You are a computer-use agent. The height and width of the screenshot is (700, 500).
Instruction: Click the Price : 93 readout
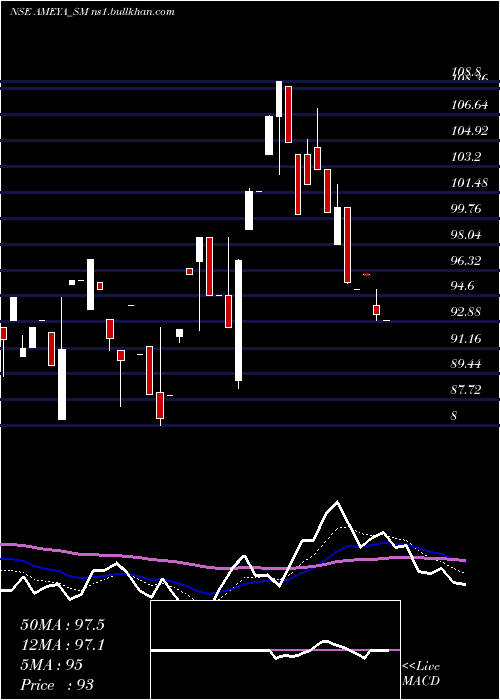pos(57,685)
